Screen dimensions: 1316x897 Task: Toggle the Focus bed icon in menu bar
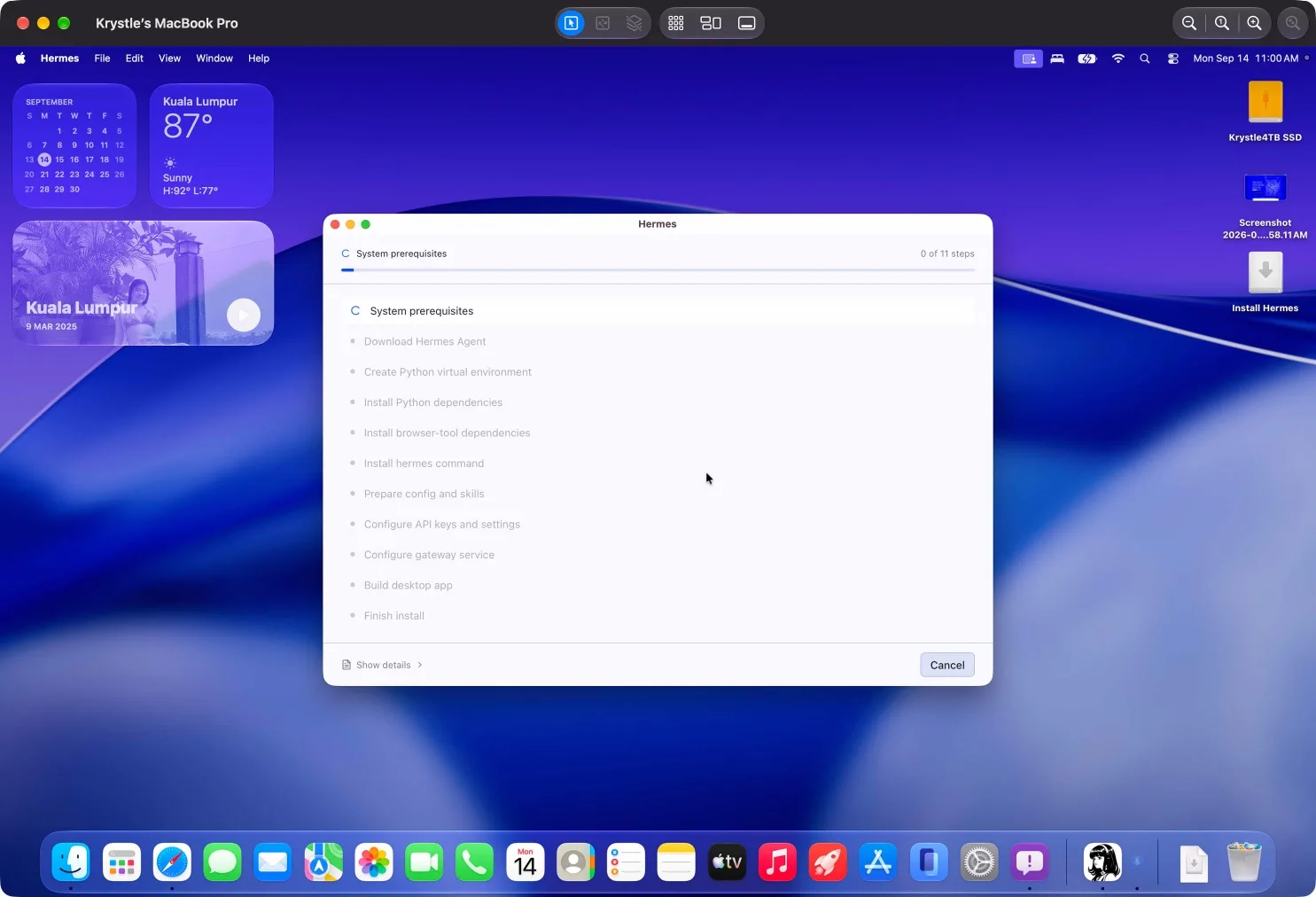click(1057, 58)
